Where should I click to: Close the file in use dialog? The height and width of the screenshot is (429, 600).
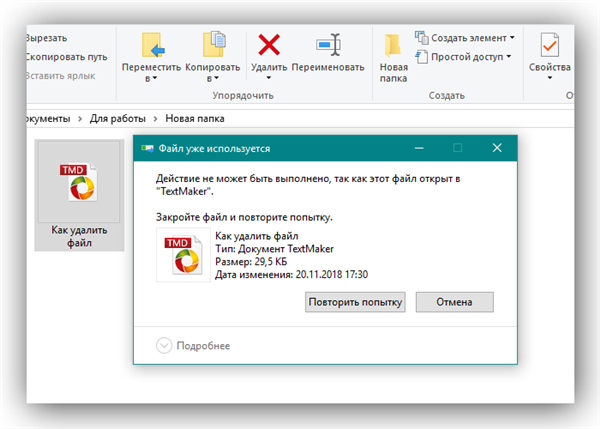[x=497, y=148]
